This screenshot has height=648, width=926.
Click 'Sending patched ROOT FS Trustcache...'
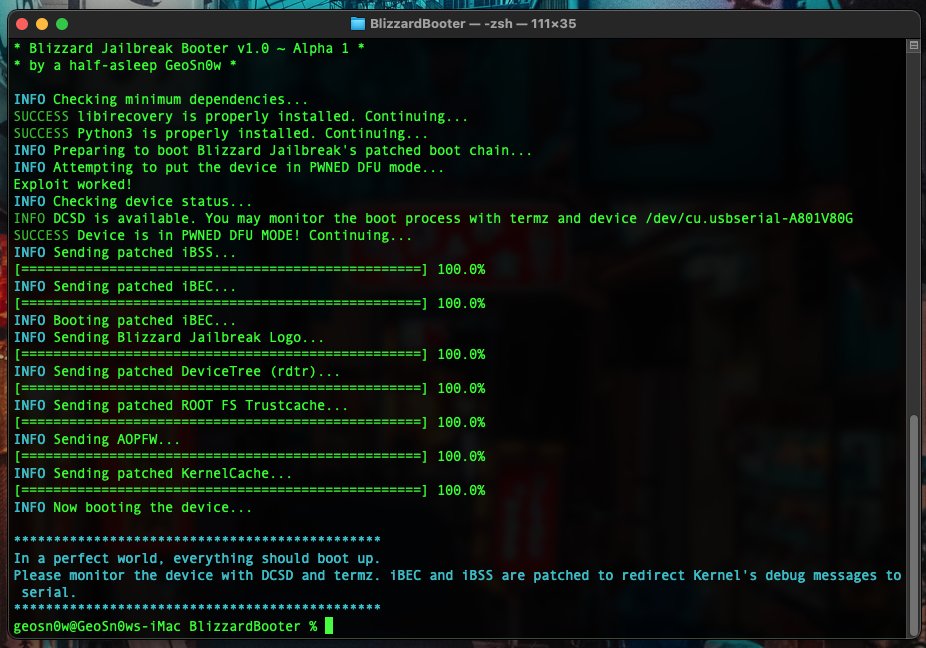tap(200, 406)
